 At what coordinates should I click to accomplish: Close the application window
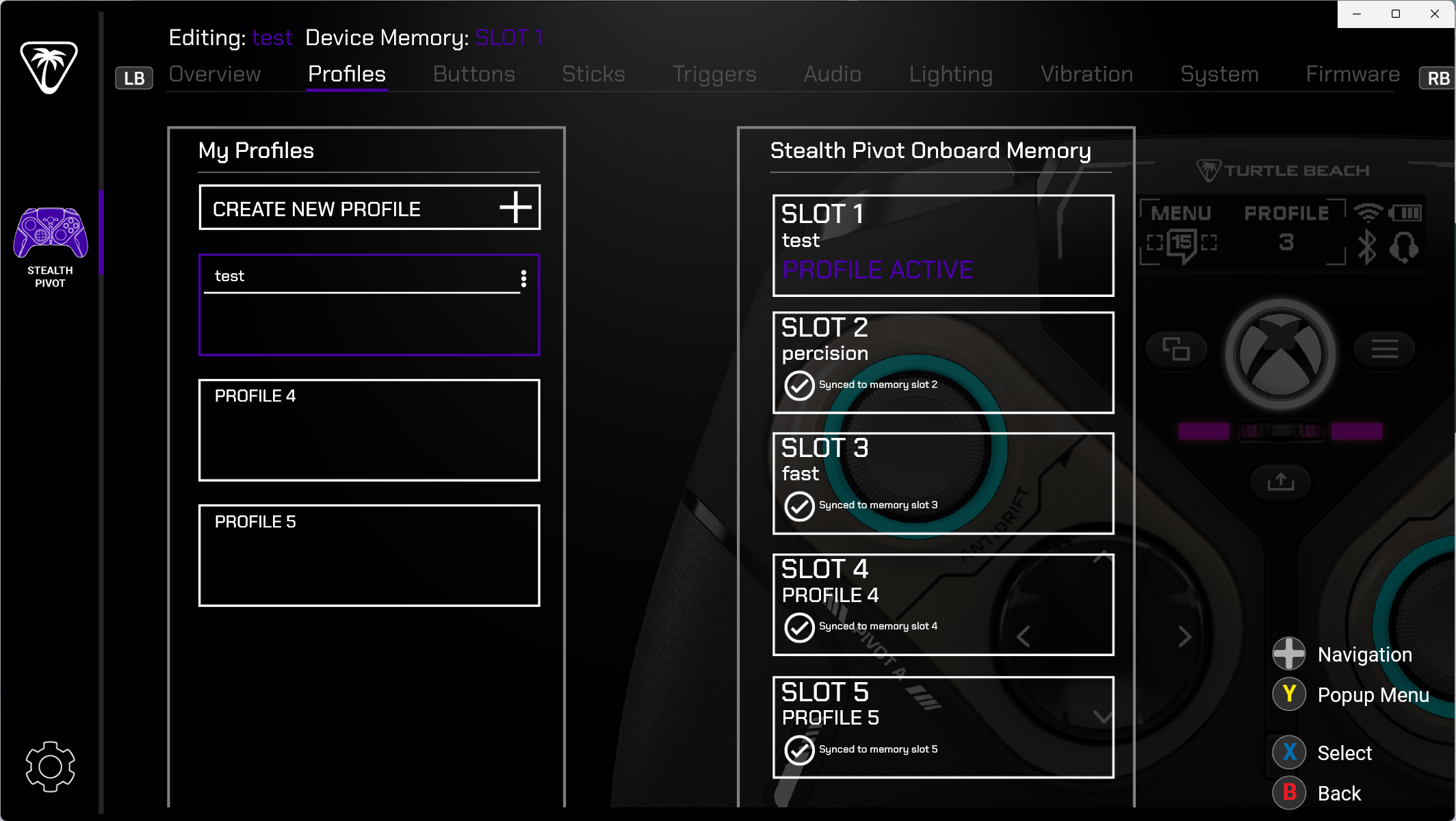pos(1435,14)
